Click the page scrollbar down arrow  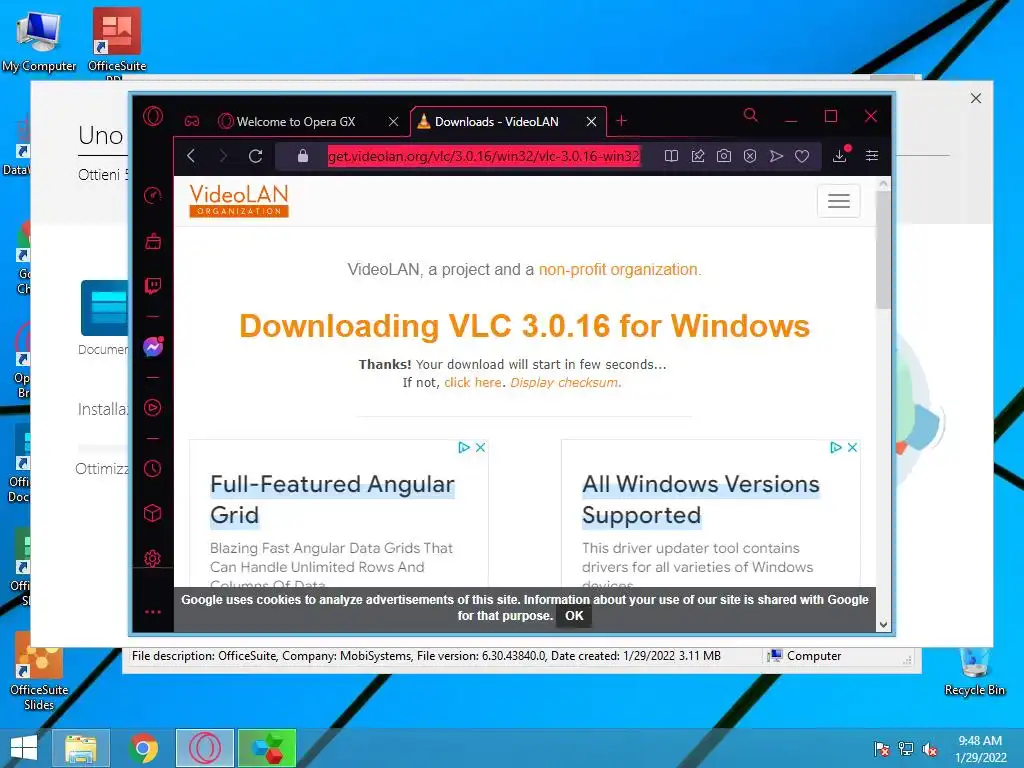click(884, 624)
